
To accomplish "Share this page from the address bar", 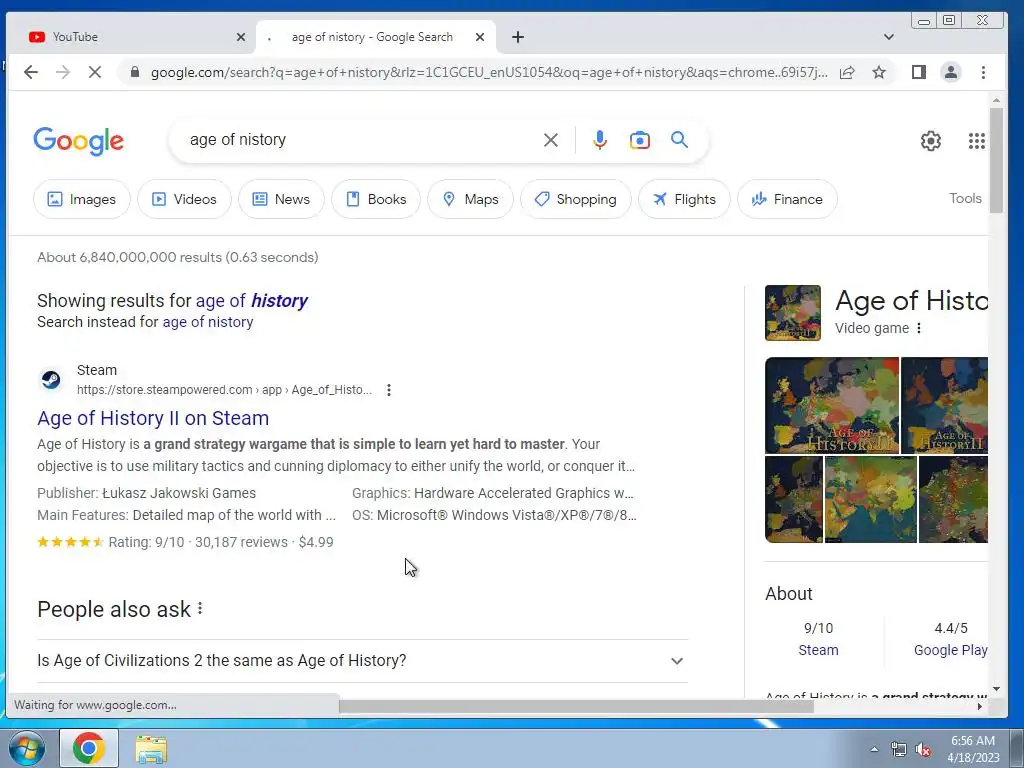I will [x=847, y=72].
